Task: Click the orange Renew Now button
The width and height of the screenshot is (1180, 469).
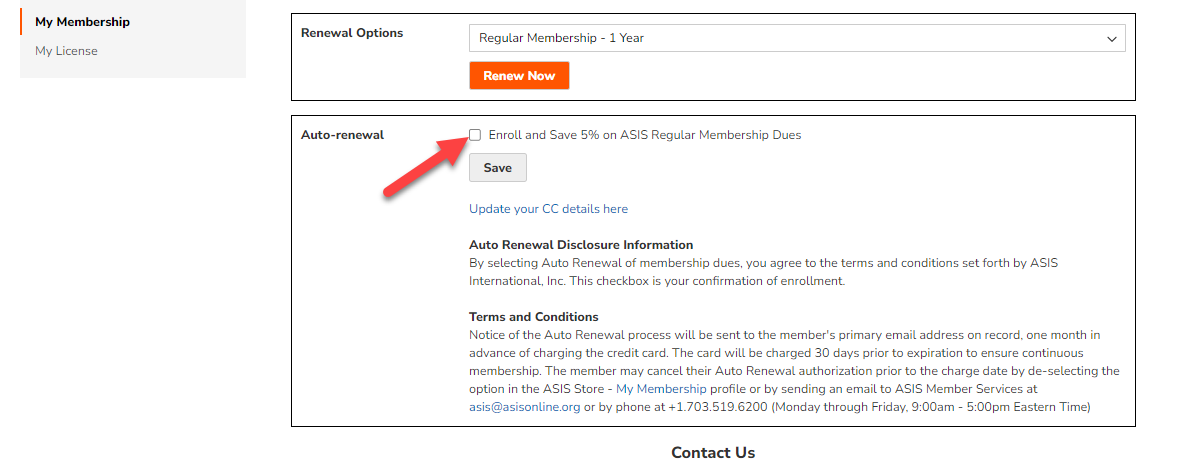Action: [519, 75]
